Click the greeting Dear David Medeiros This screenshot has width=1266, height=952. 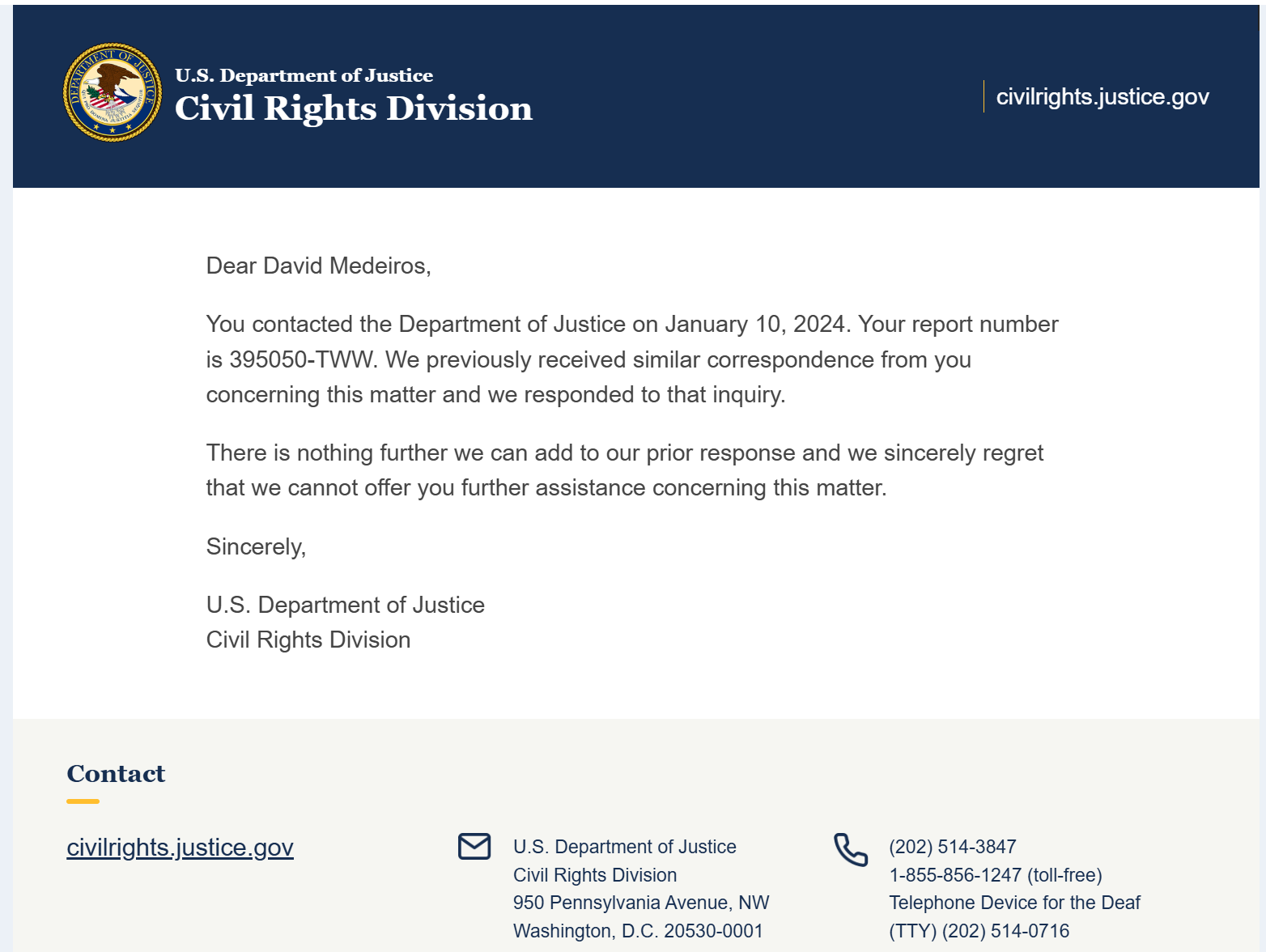318,266
